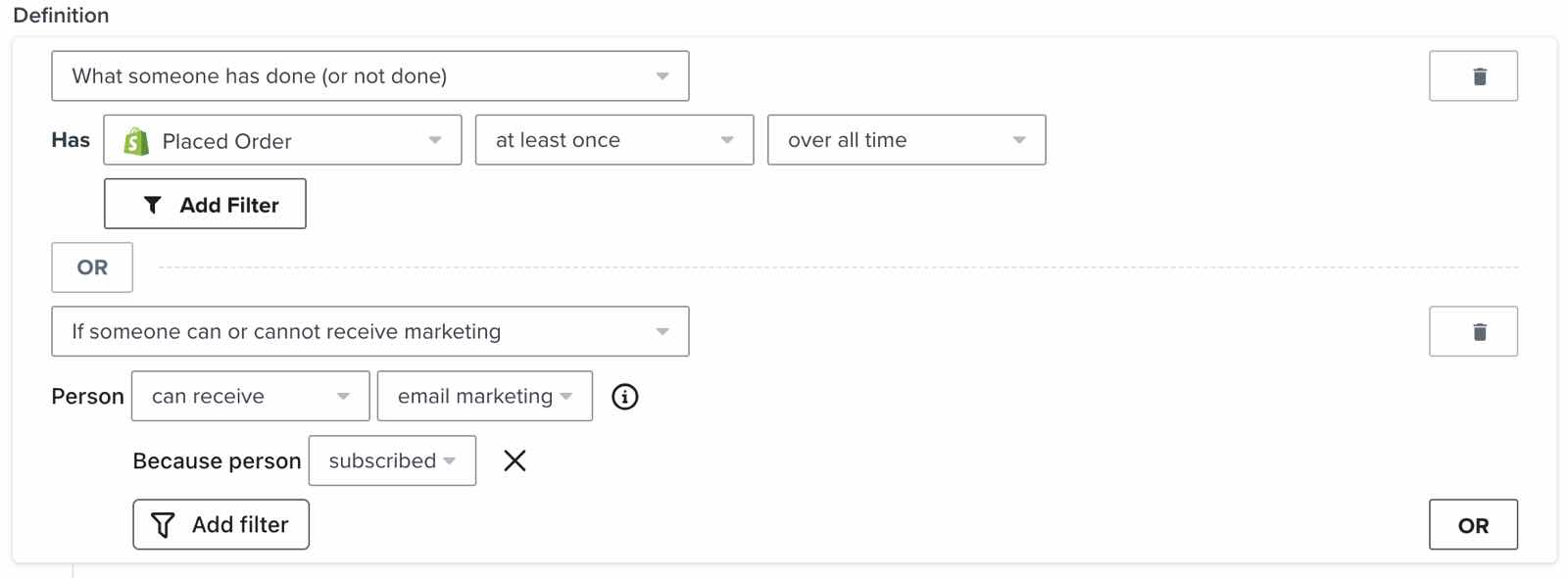Image resolution: width=1568 pixels, height=578 pixels.
Task: Delete the marketing consent condition via trash icon
Action: tap(1473, 332)
